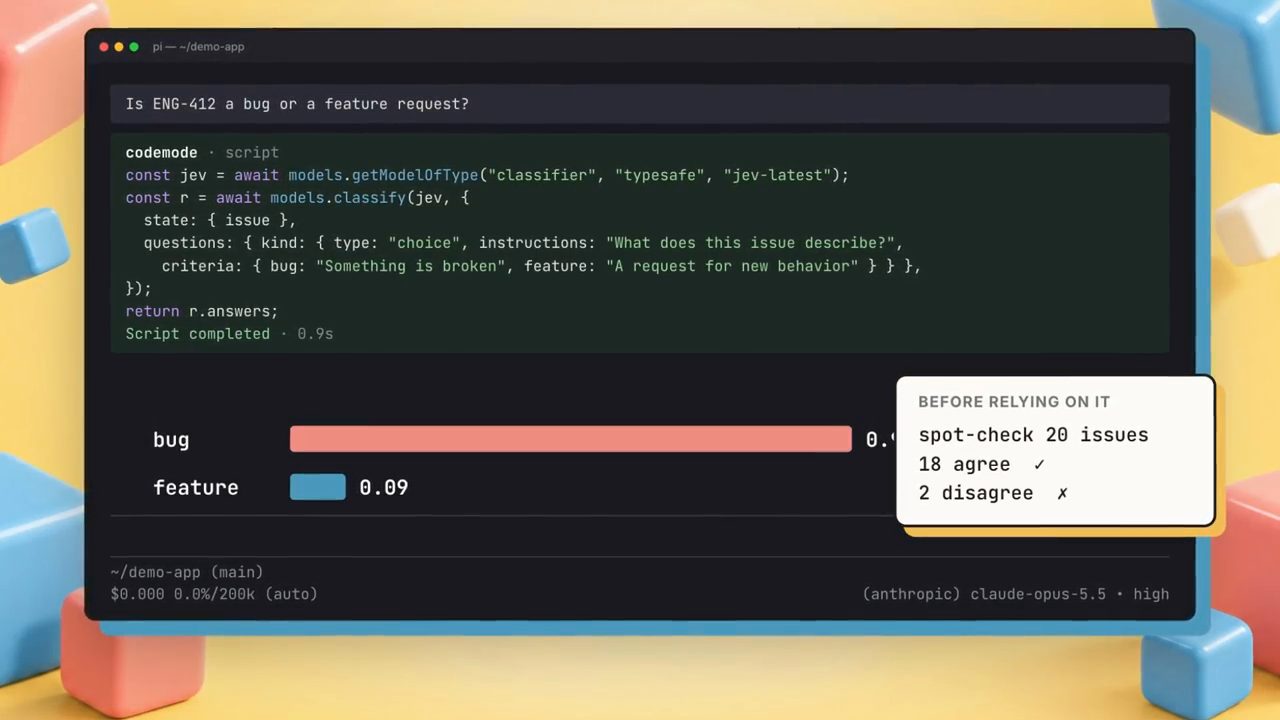Screen dimensions: 1280x720
Task: Click the 'return r.answers;' line
Action: pos(202,311)
